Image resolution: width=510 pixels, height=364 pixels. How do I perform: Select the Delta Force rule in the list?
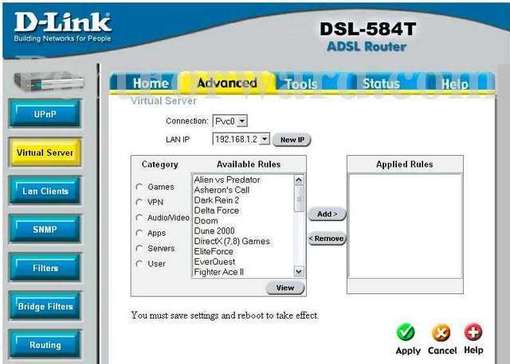[x=216, y=210]
